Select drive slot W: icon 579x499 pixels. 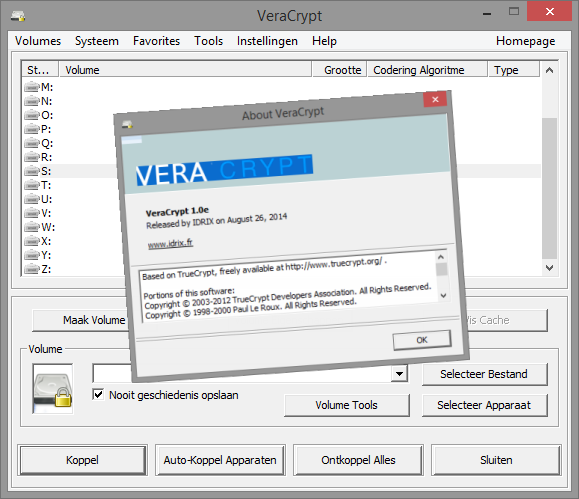32,228
